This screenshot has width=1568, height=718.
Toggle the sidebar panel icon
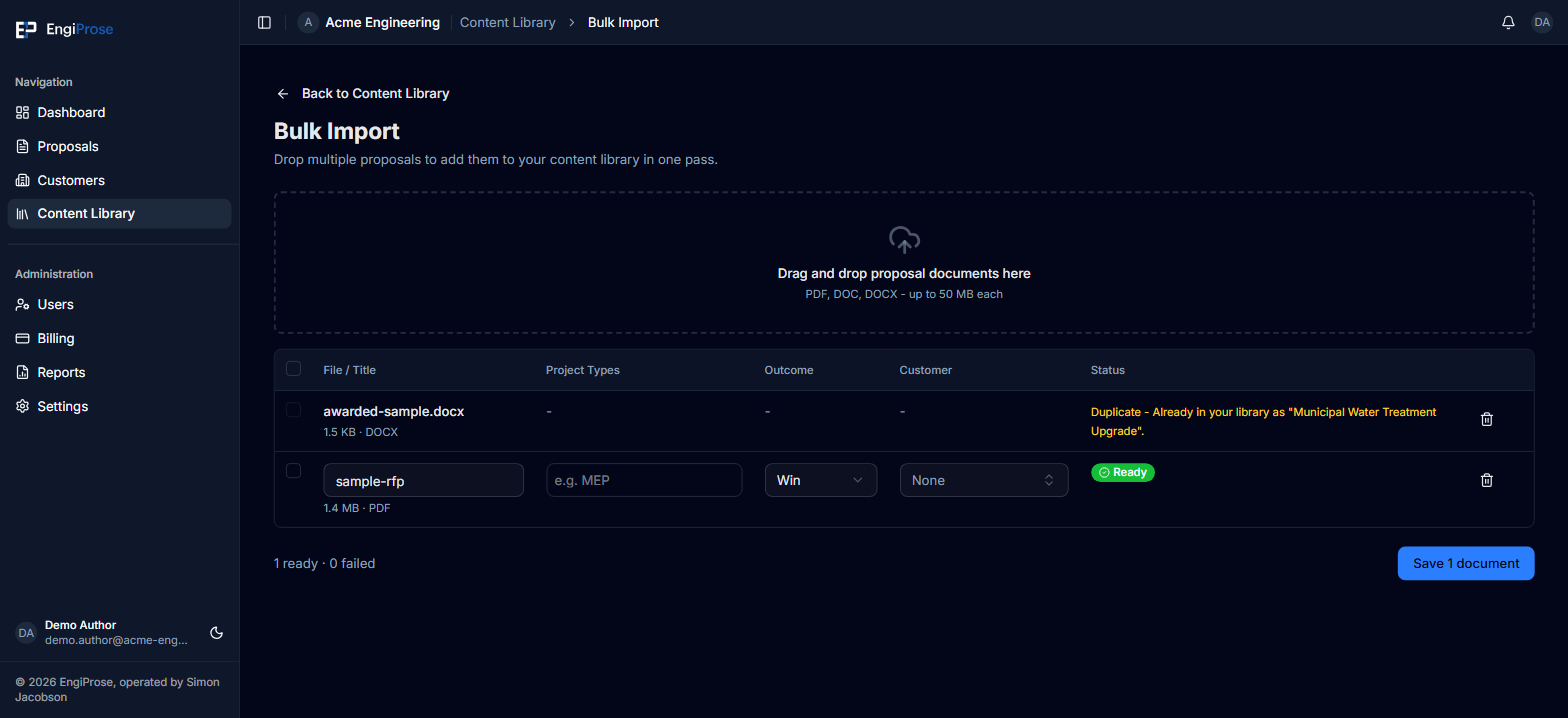[264, 22]
